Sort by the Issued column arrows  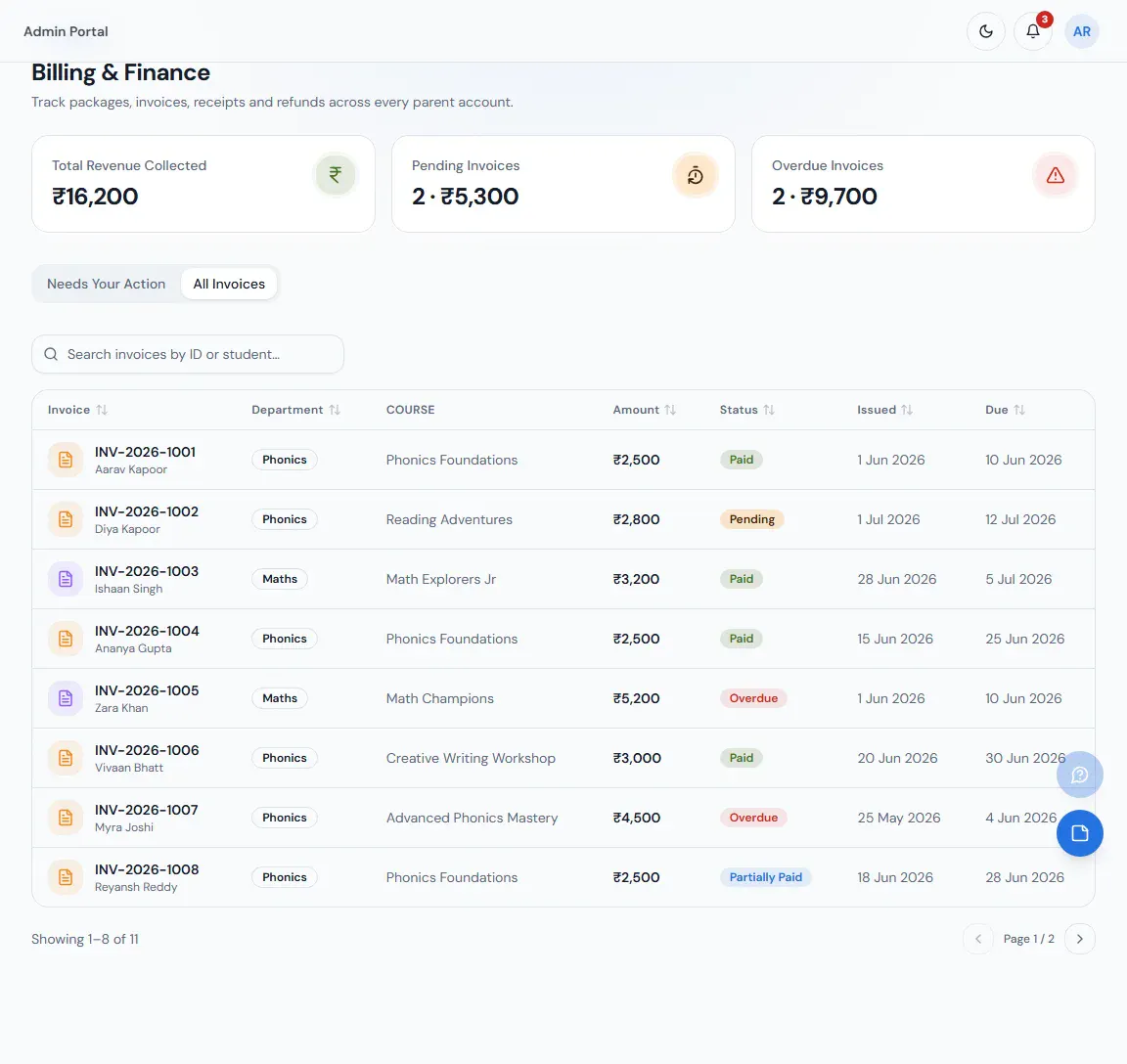907,410
